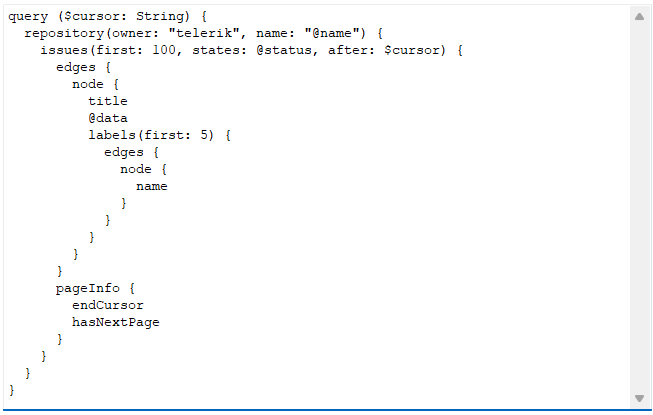This screenshot has width=653, height=415.
Task: Click the scroll down arrow
Action: pos(639,398)
